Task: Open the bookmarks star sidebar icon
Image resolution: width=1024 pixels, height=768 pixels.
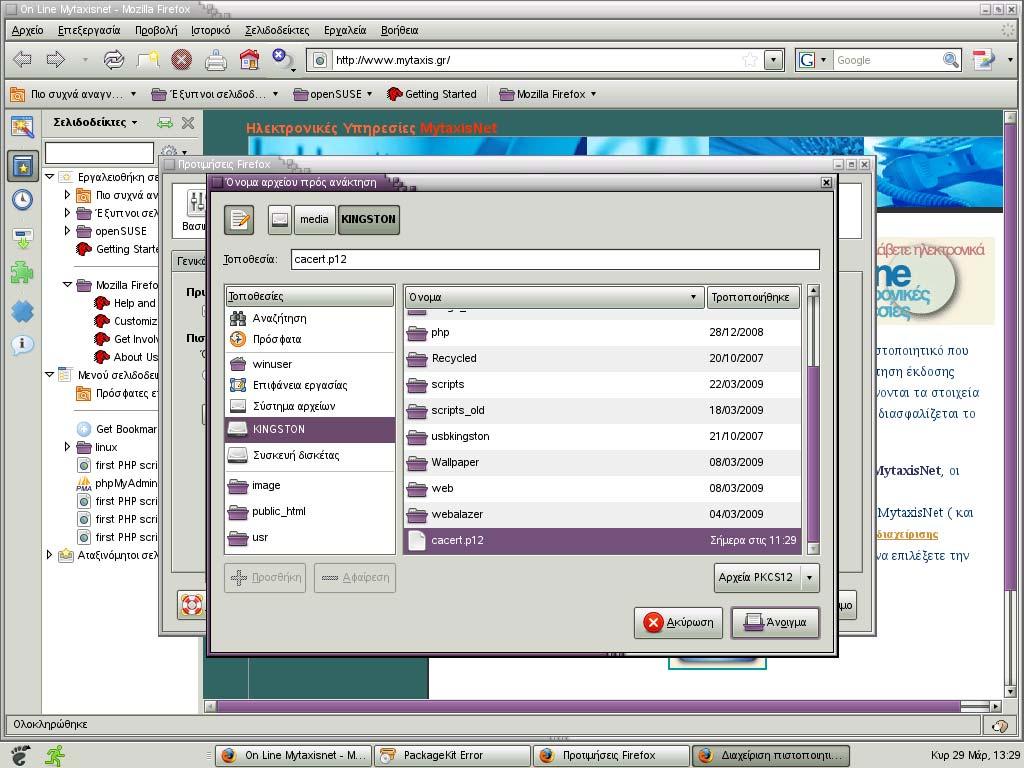Action: (x=23, y=167)
